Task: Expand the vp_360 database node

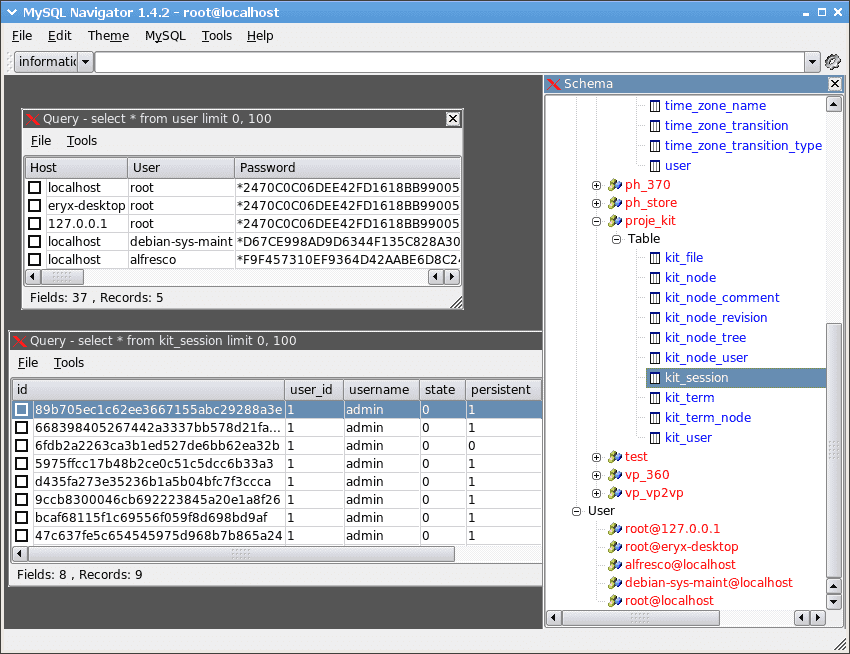Action: (x=596, y=476)
